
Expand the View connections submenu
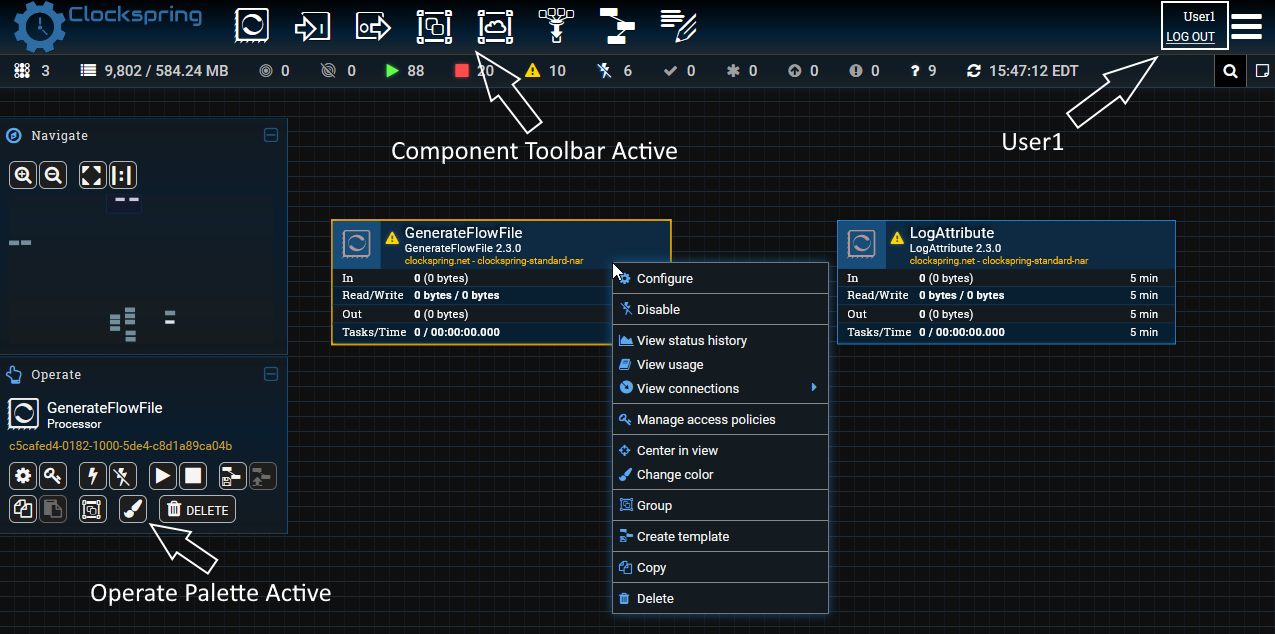(688, 388)
